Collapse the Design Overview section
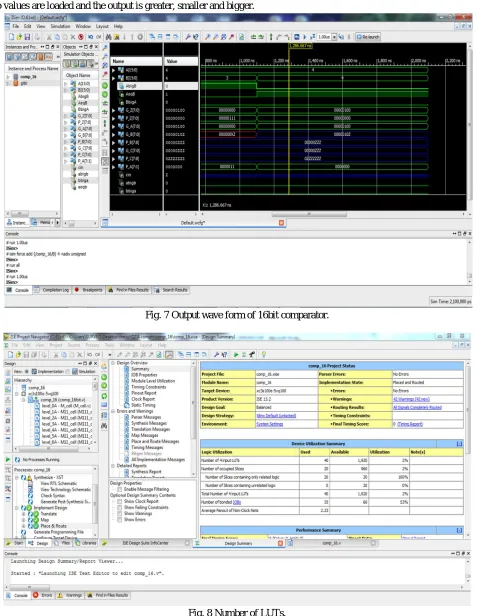The width and height of the screenshot is (477, 616). 113,363
